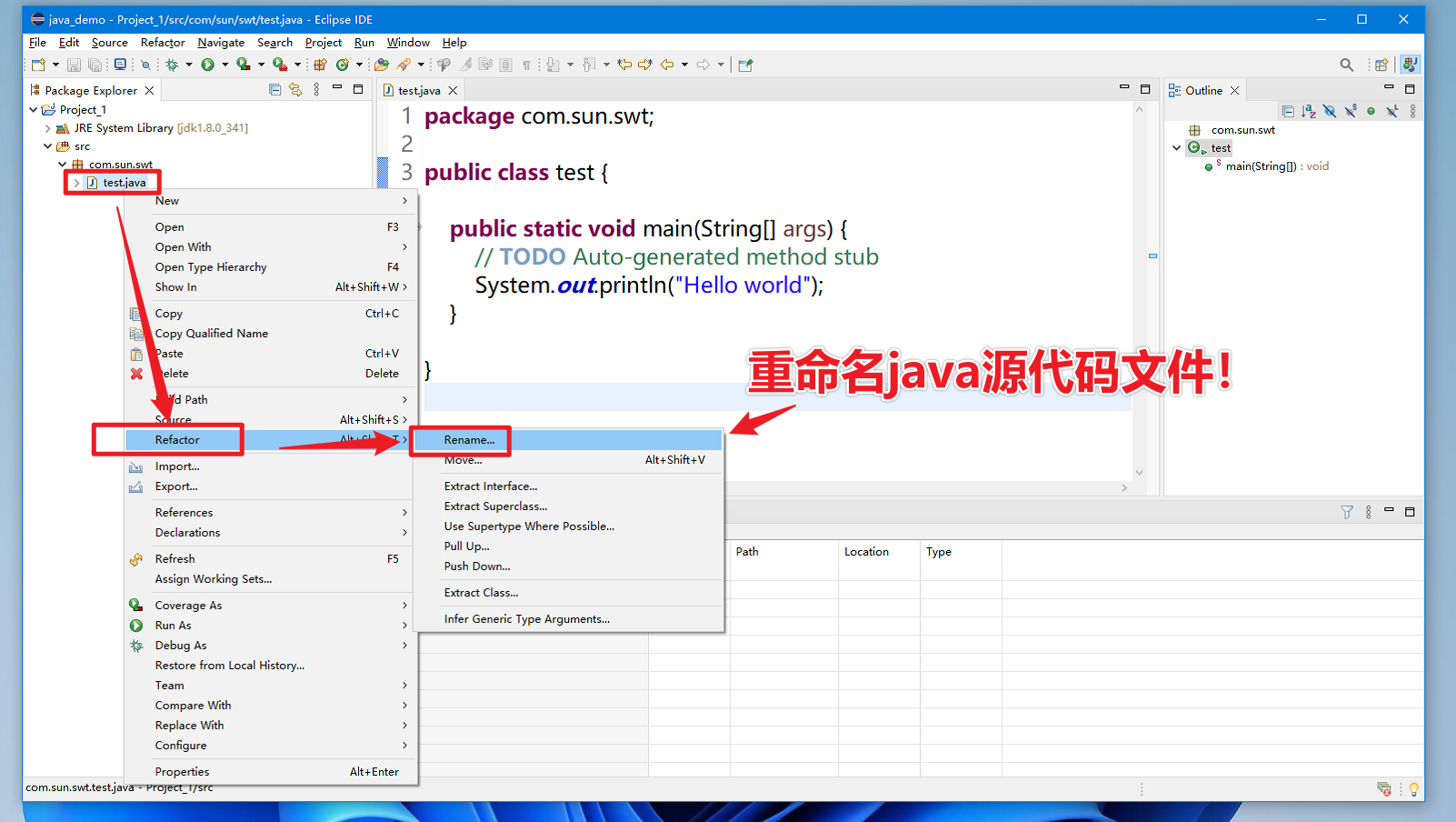Click the Back navigation arrow toolbar icon
The image size is (1456, 822).
pyautogui.click(x=667, y=65)
